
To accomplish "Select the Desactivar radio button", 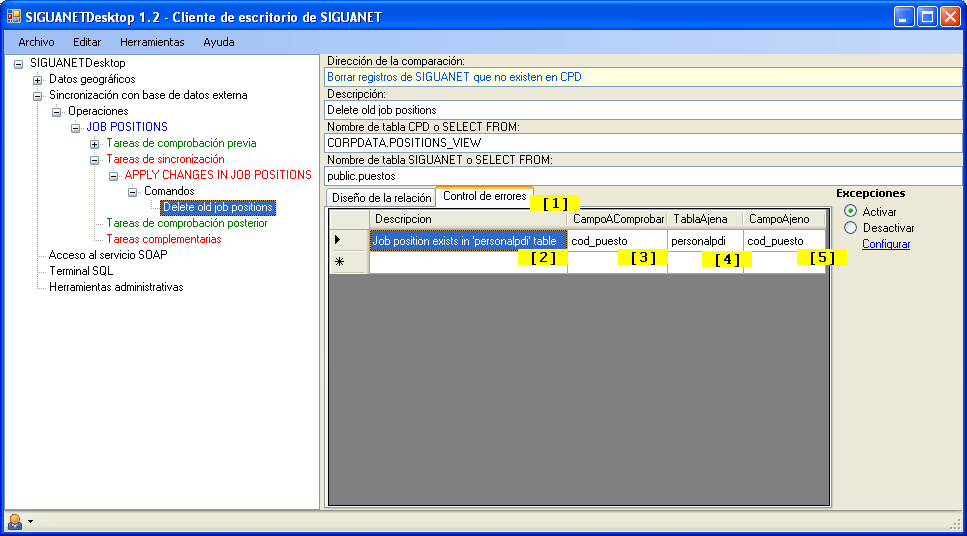I will 850,228.
